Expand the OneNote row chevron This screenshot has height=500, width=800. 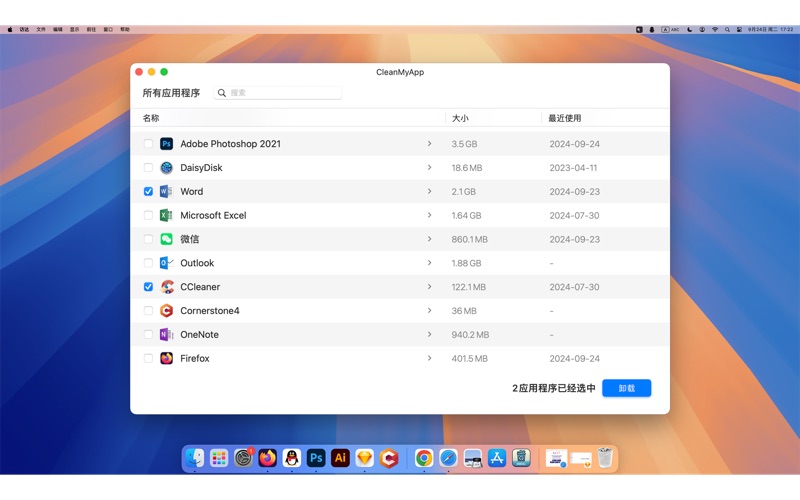point(429,334)
